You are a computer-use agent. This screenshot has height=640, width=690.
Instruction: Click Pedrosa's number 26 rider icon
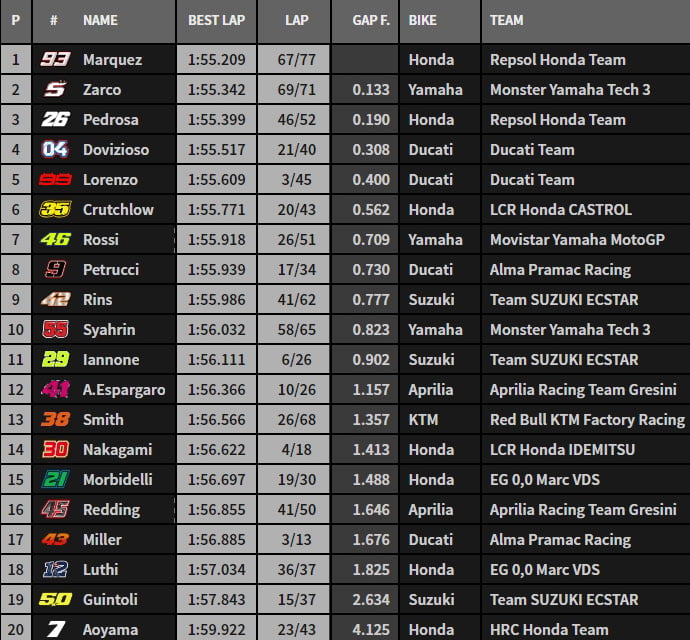54,120
